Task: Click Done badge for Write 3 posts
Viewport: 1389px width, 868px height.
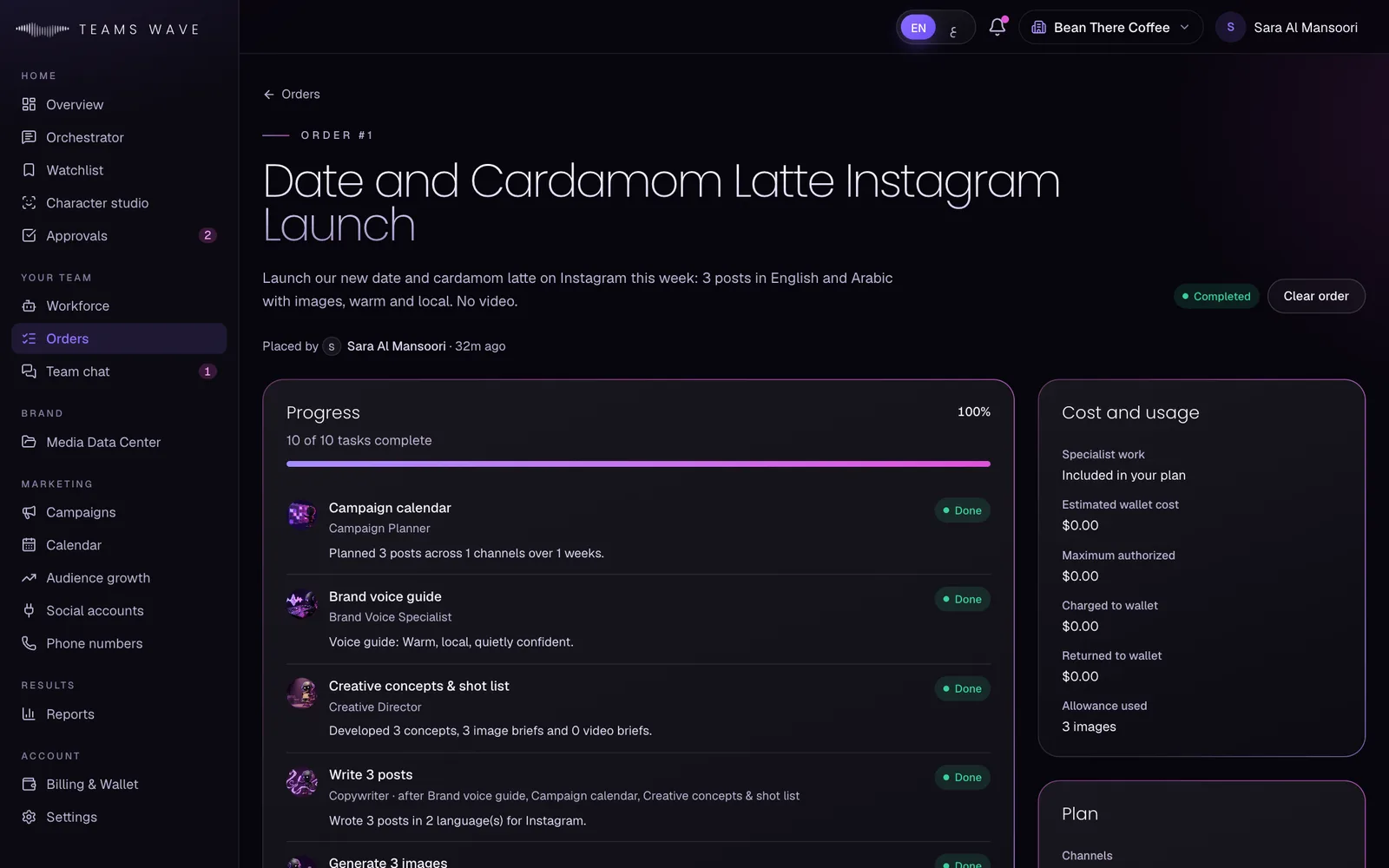Action: coord(962,777)
